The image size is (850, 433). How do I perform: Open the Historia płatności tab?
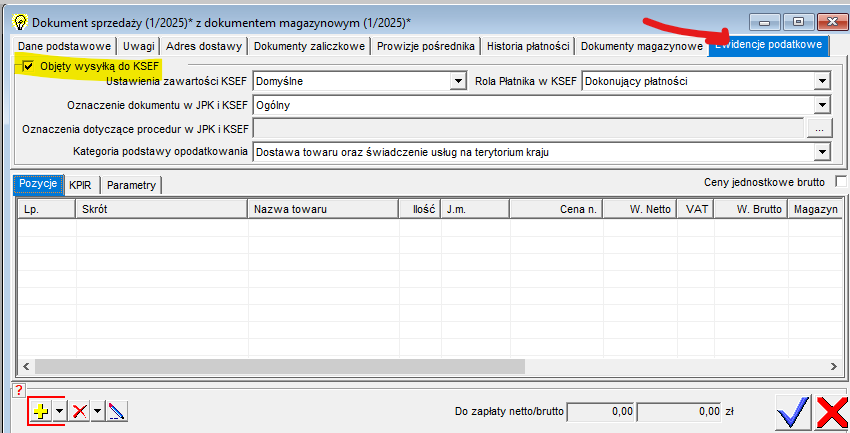coord(528,46)
